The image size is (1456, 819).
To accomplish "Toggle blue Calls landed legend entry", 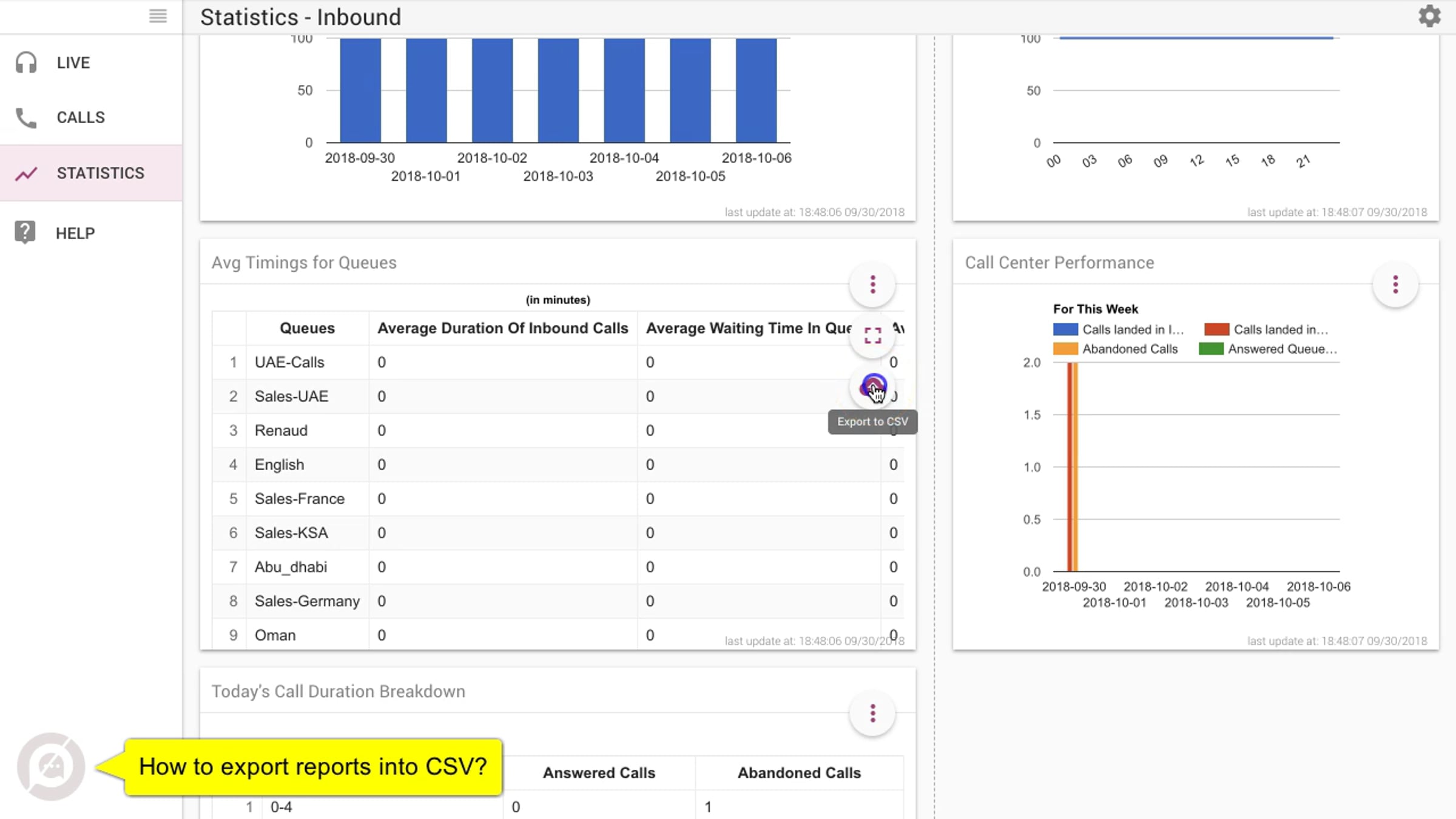I will coord(1119,329).
